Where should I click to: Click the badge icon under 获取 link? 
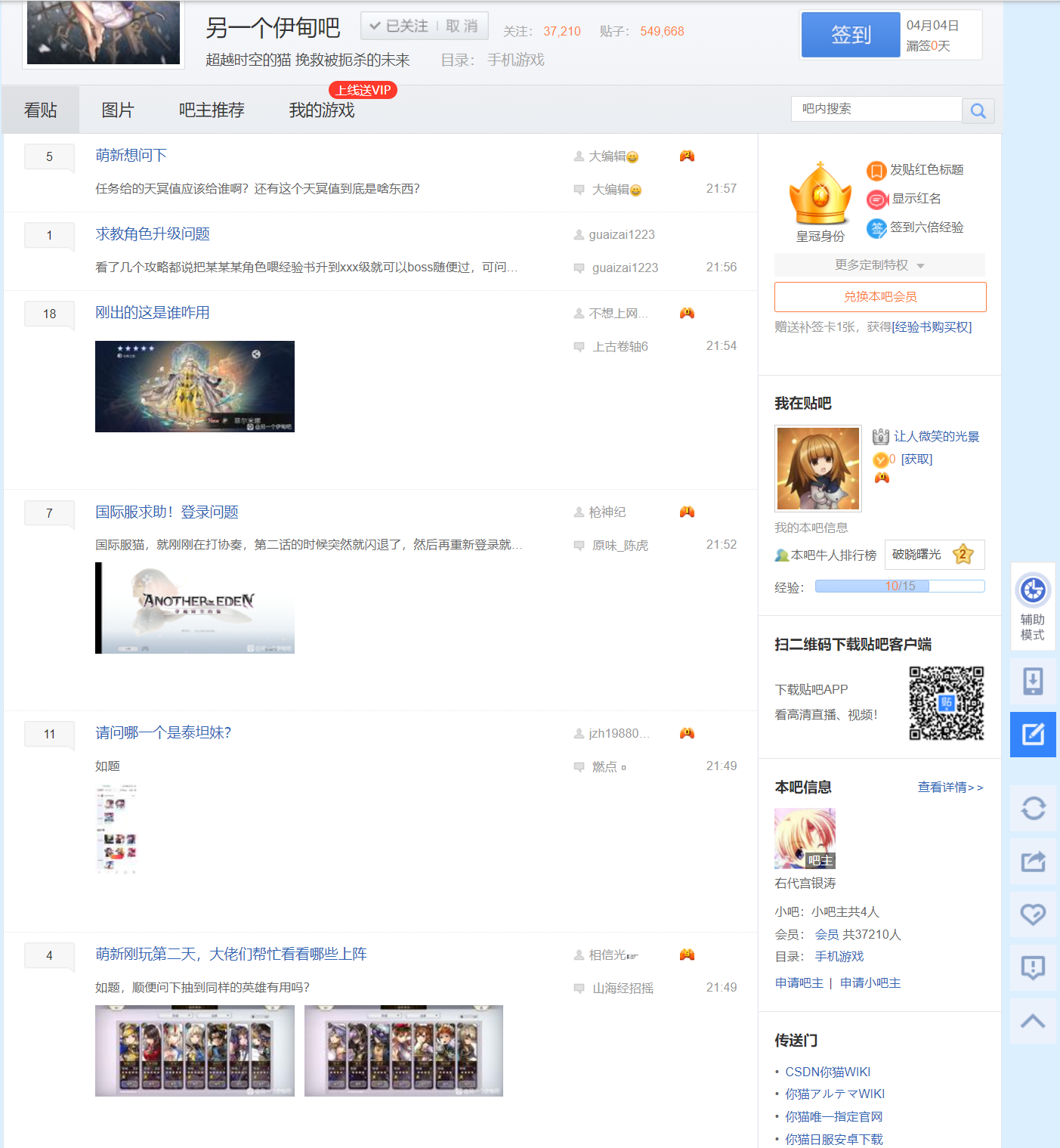(882, 478)
